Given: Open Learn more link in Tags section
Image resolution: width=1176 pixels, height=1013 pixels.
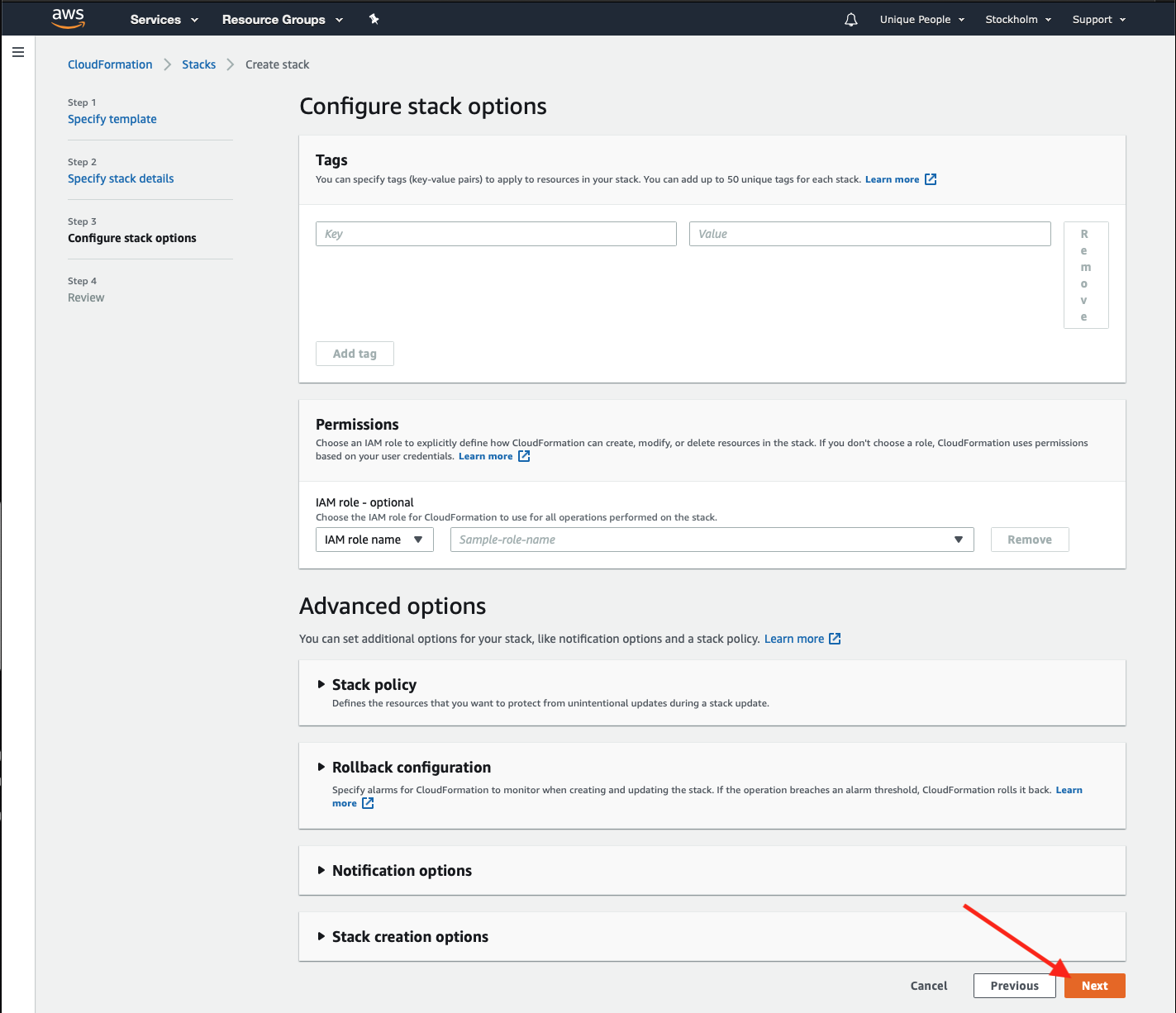Looking at the screenshot, I should tap(892, 179).
